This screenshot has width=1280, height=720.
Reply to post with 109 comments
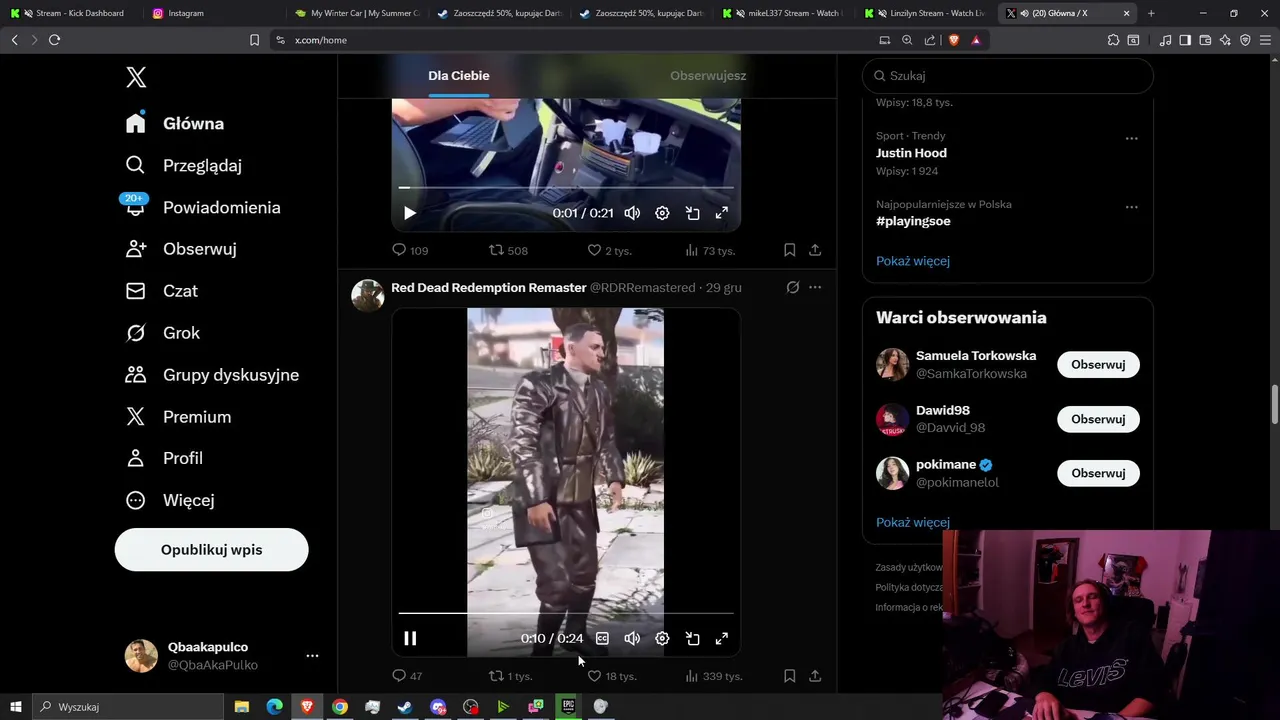[410, 250]
